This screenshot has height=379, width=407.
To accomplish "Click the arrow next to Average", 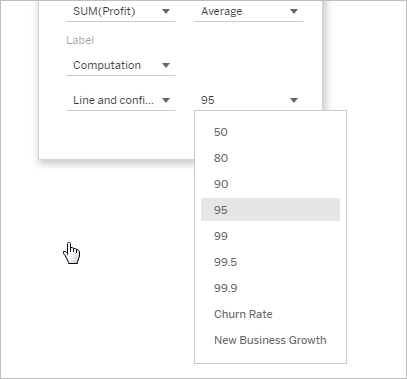I will click(x=294, y=12).
